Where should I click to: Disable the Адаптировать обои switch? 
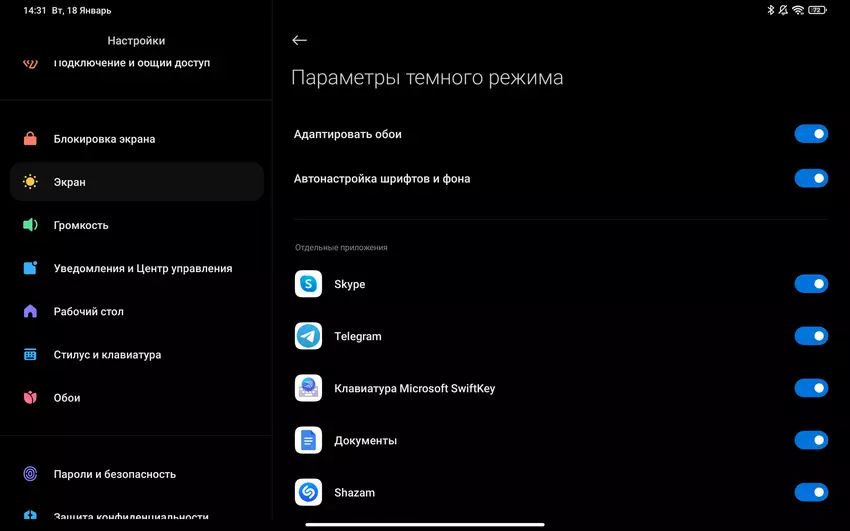tap(811, 134)
